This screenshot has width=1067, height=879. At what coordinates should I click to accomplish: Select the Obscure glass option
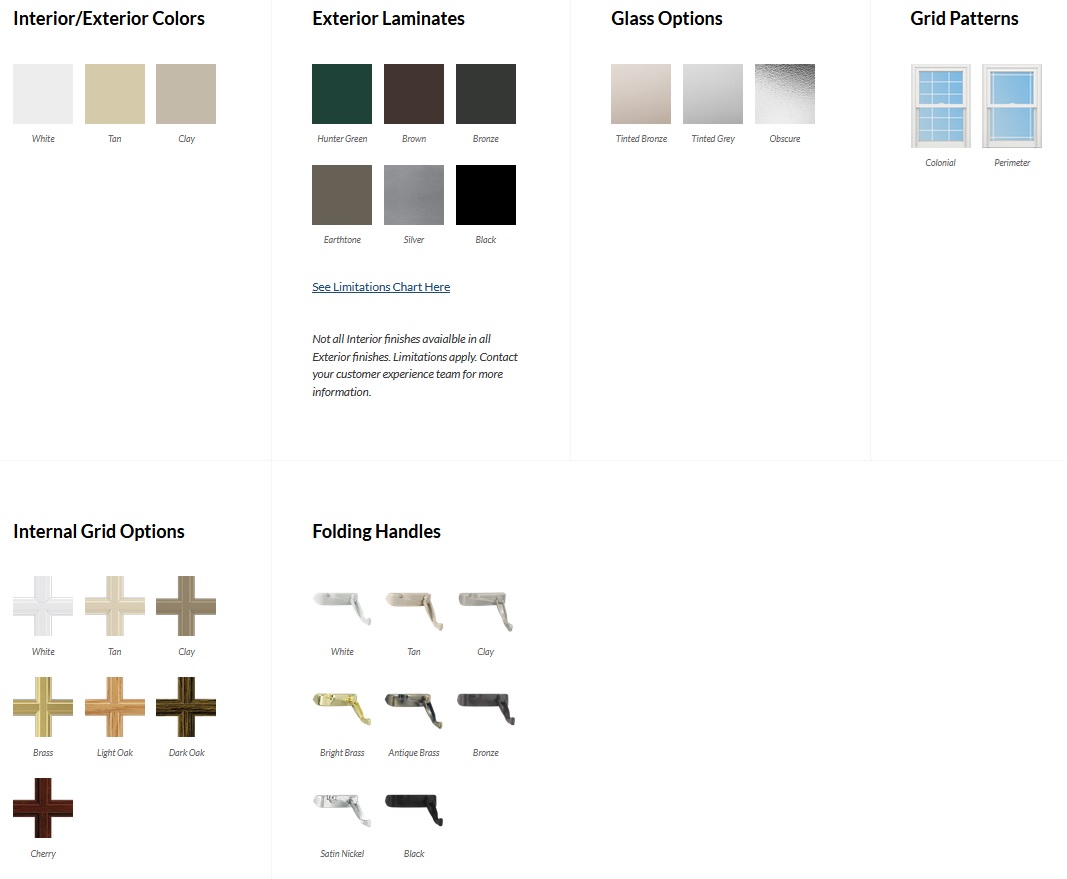click(785, 94)
